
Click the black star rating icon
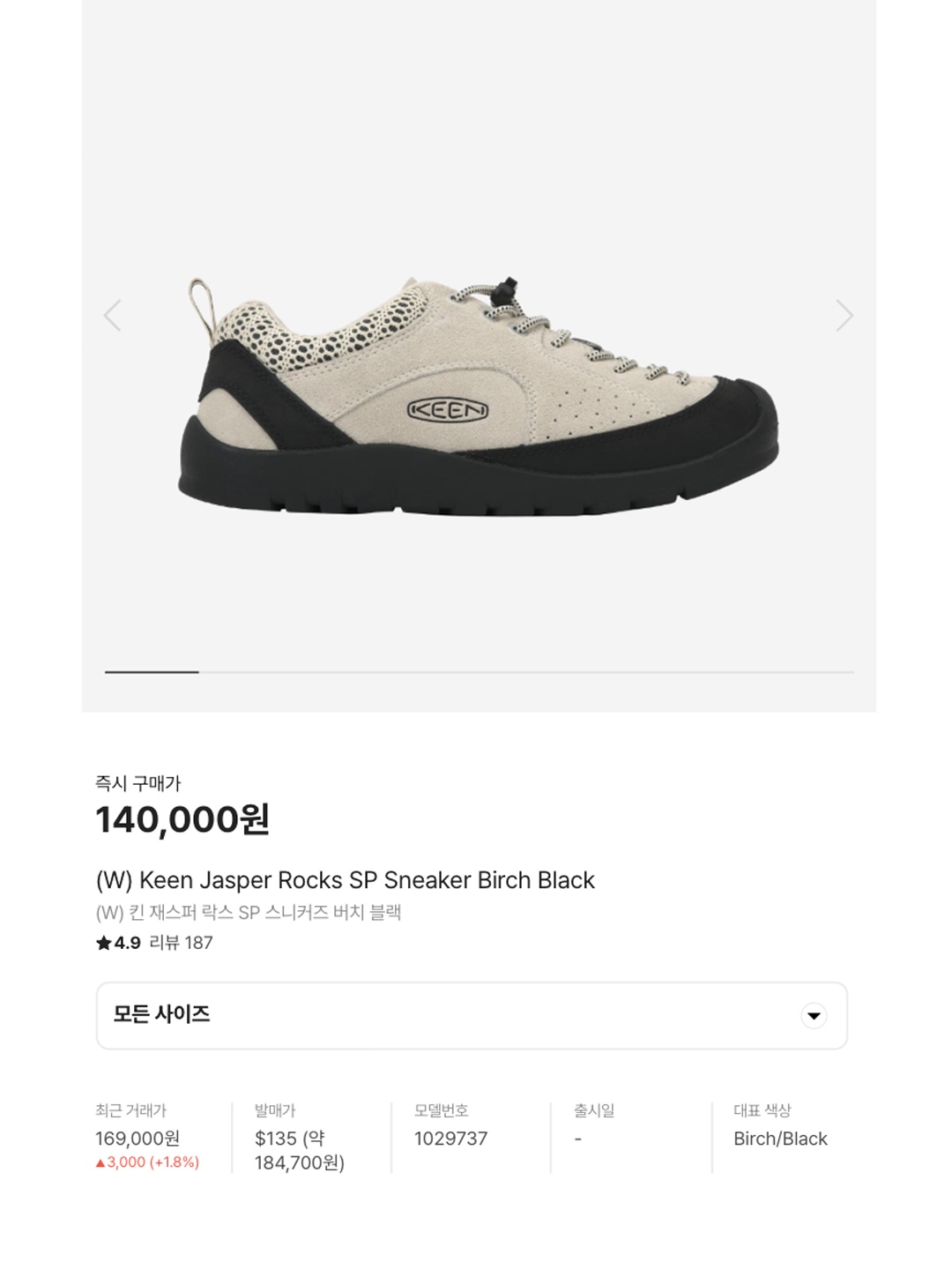pos(104,943)
